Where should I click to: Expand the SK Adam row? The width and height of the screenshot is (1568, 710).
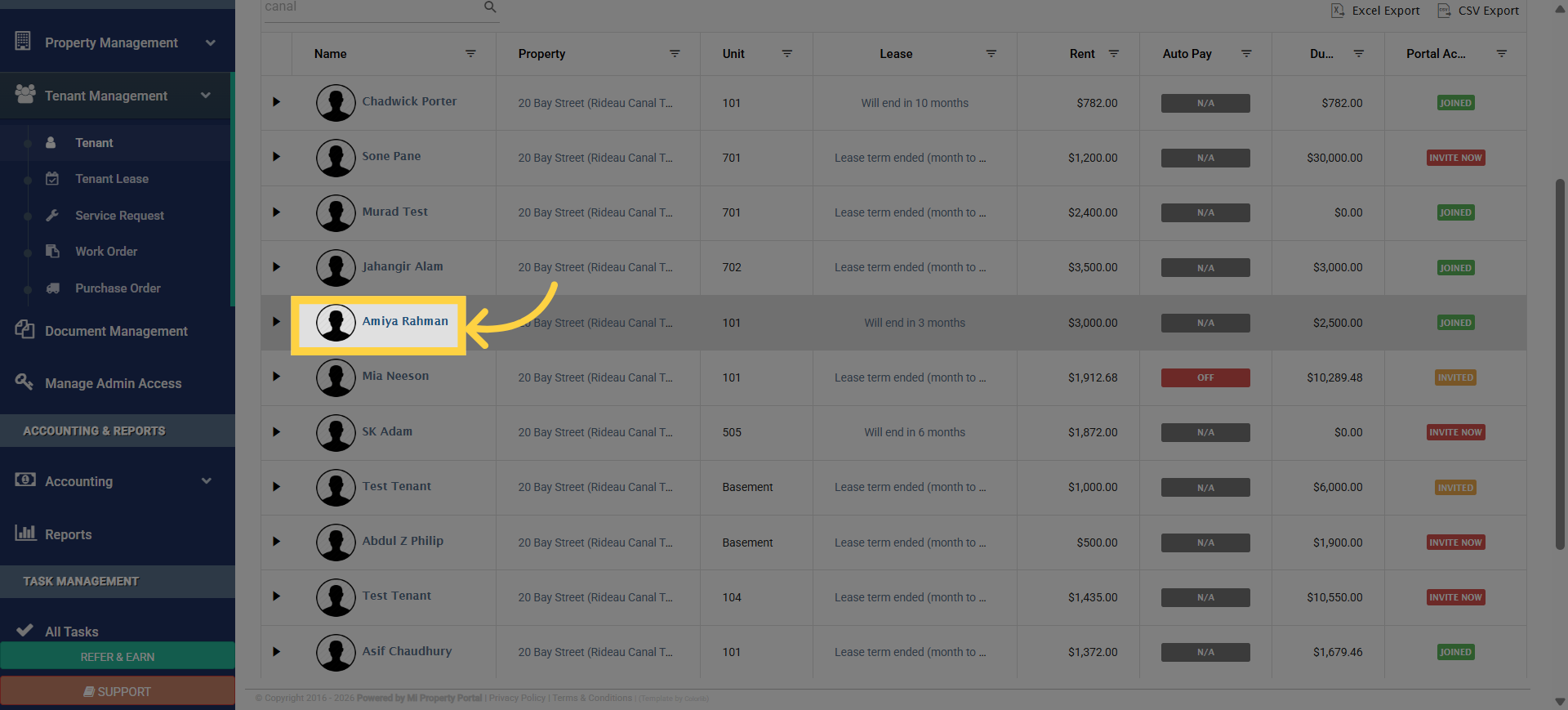pos(276,432)
